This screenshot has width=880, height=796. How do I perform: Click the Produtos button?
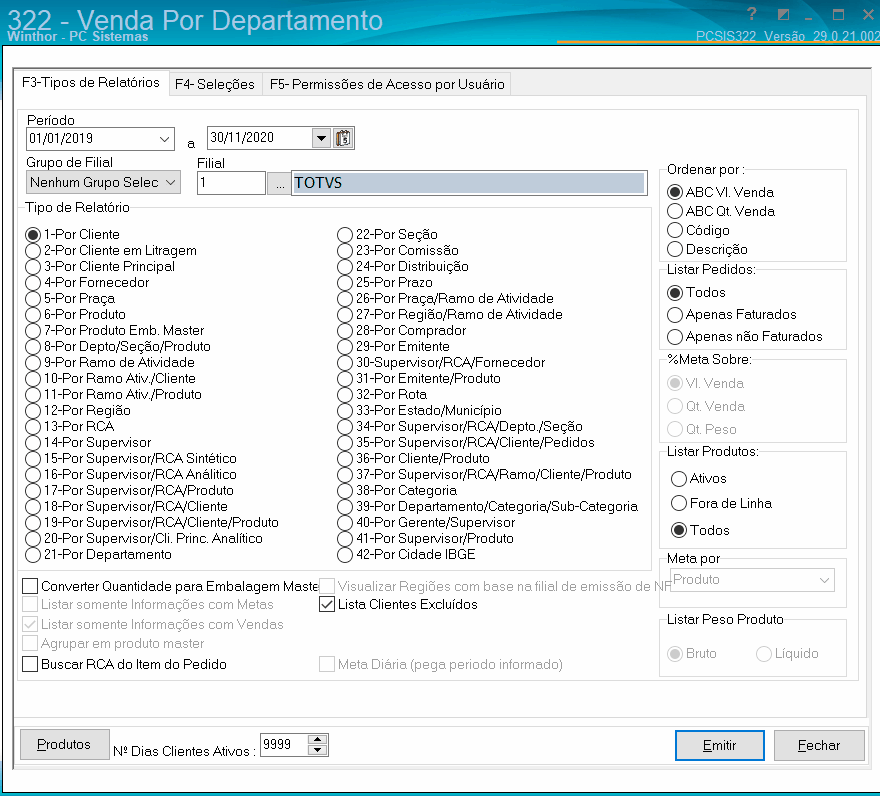(64, 744)
